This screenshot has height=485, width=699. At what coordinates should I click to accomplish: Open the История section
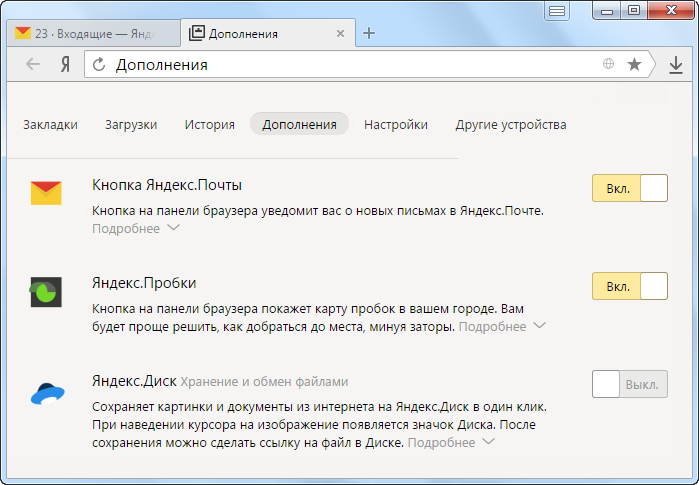(x=210, y=124)
